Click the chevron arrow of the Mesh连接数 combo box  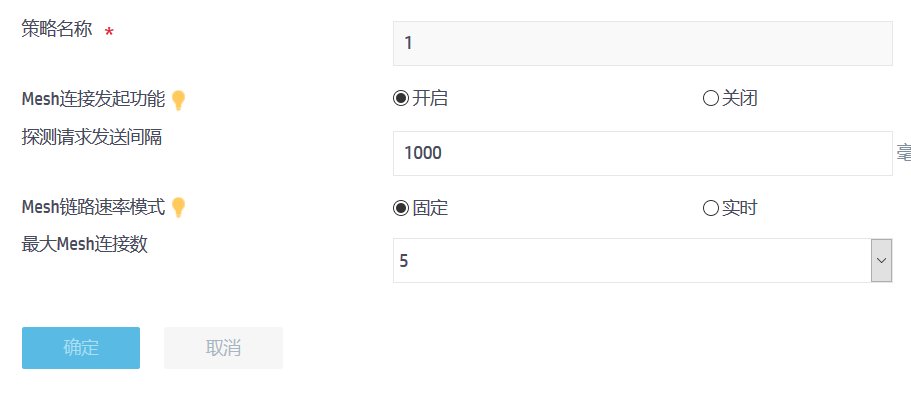point(881,260)
